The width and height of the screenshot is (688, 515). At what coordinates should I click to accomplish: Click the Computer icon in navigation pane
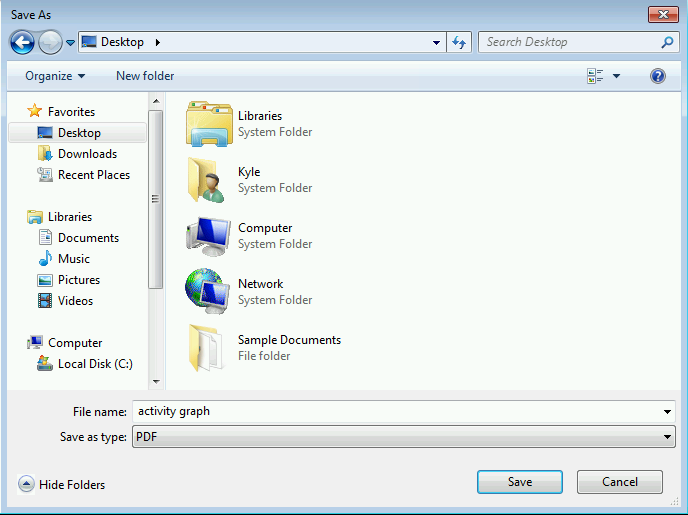pyautogui.click(x=35, y=342)
